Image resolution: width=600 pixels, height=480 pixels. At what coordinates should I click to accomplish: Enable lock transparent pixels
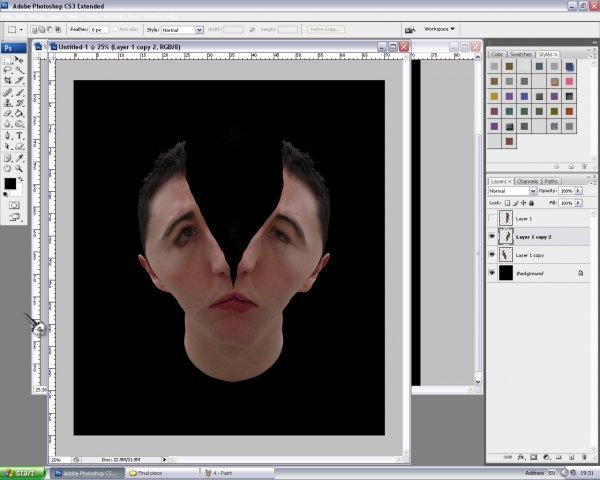click(507, 203)
